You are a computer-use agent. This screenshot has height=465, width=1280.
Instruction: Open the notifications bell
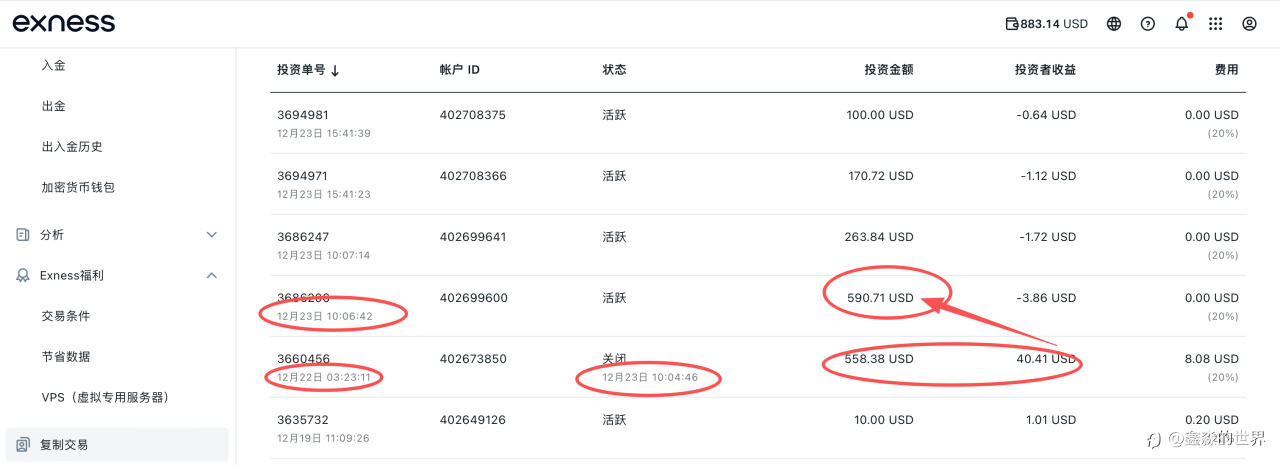1182,24
